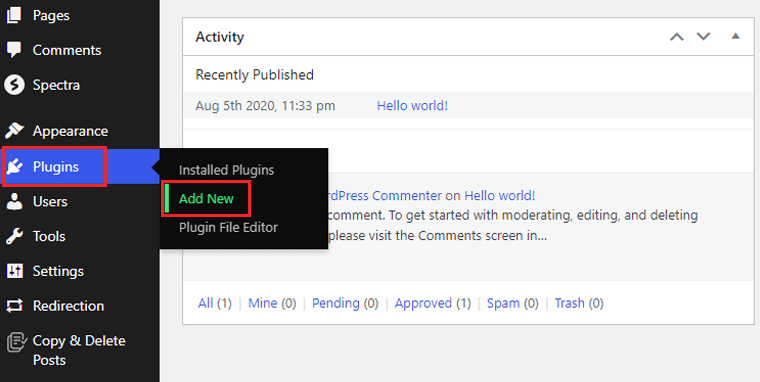Click the Redirection arrows icon
The image size is (760, 382).
tap(15, 305)
